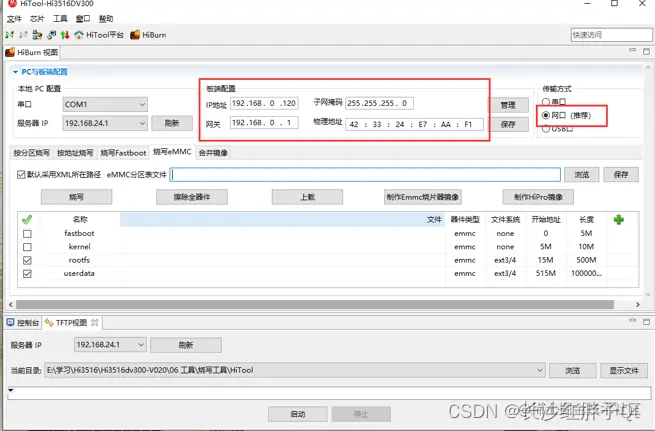Click the 上载 upload button
655x431 pixels.
tap(307, 197)
